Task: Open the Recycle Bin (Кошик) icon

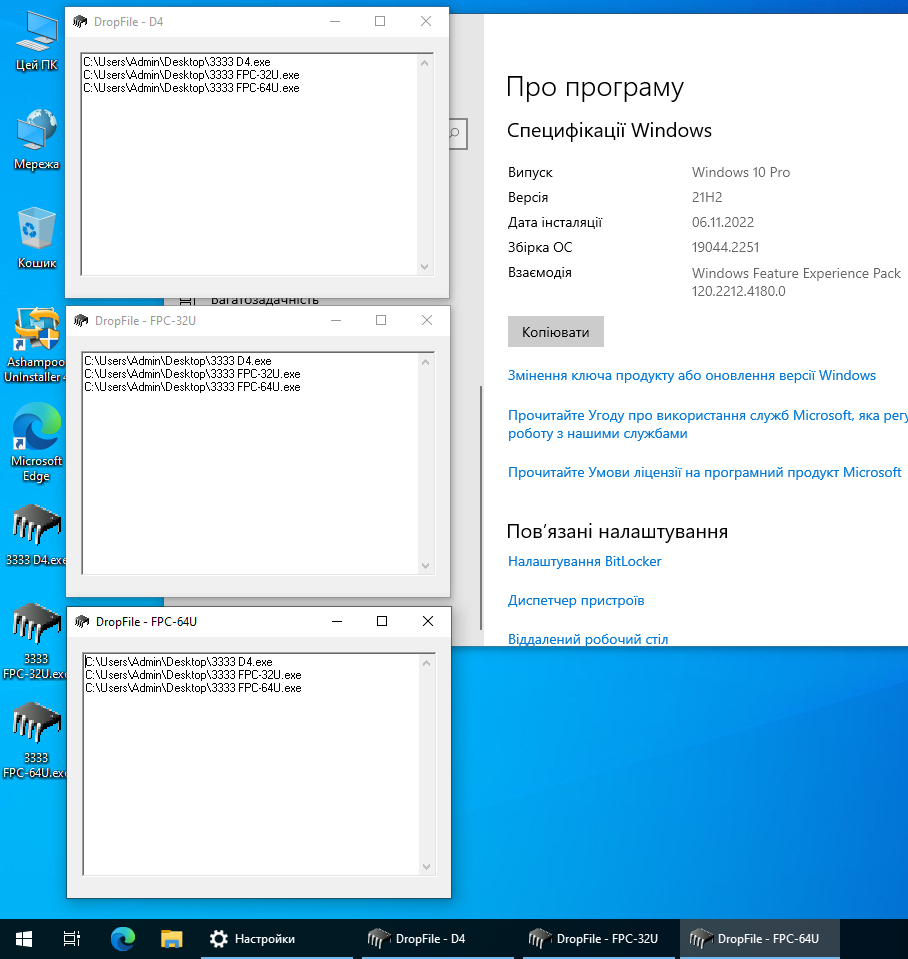Action: tap(37, 230)
